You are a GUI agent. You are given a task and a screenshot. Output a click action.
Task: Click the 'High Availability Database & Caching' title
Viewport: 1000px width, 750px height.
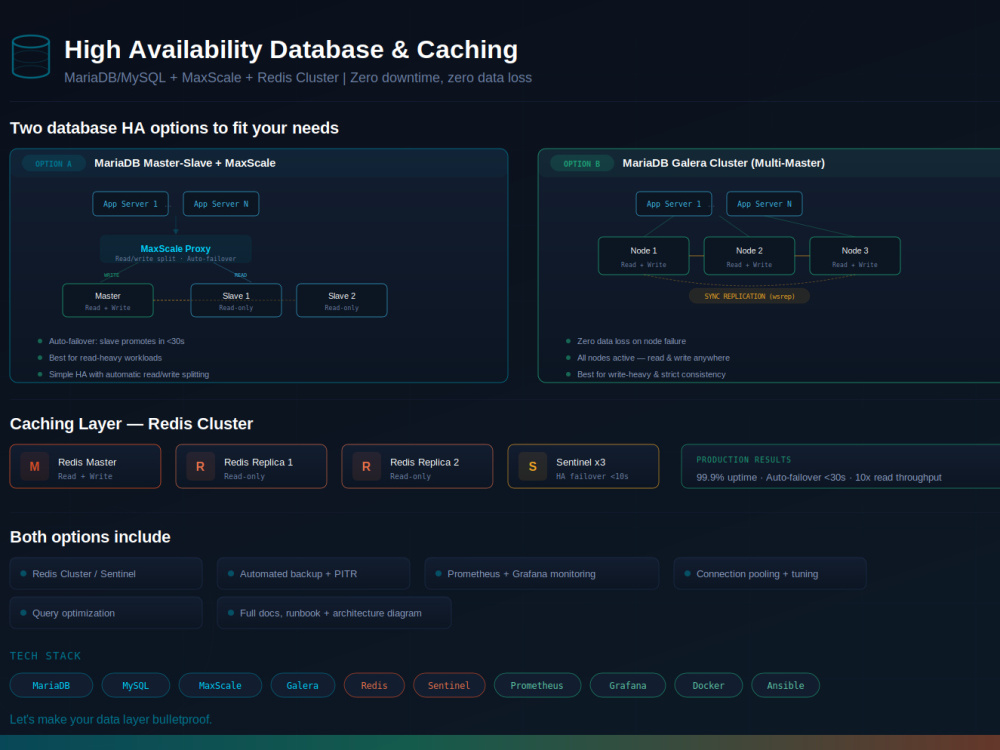(291, 50)
